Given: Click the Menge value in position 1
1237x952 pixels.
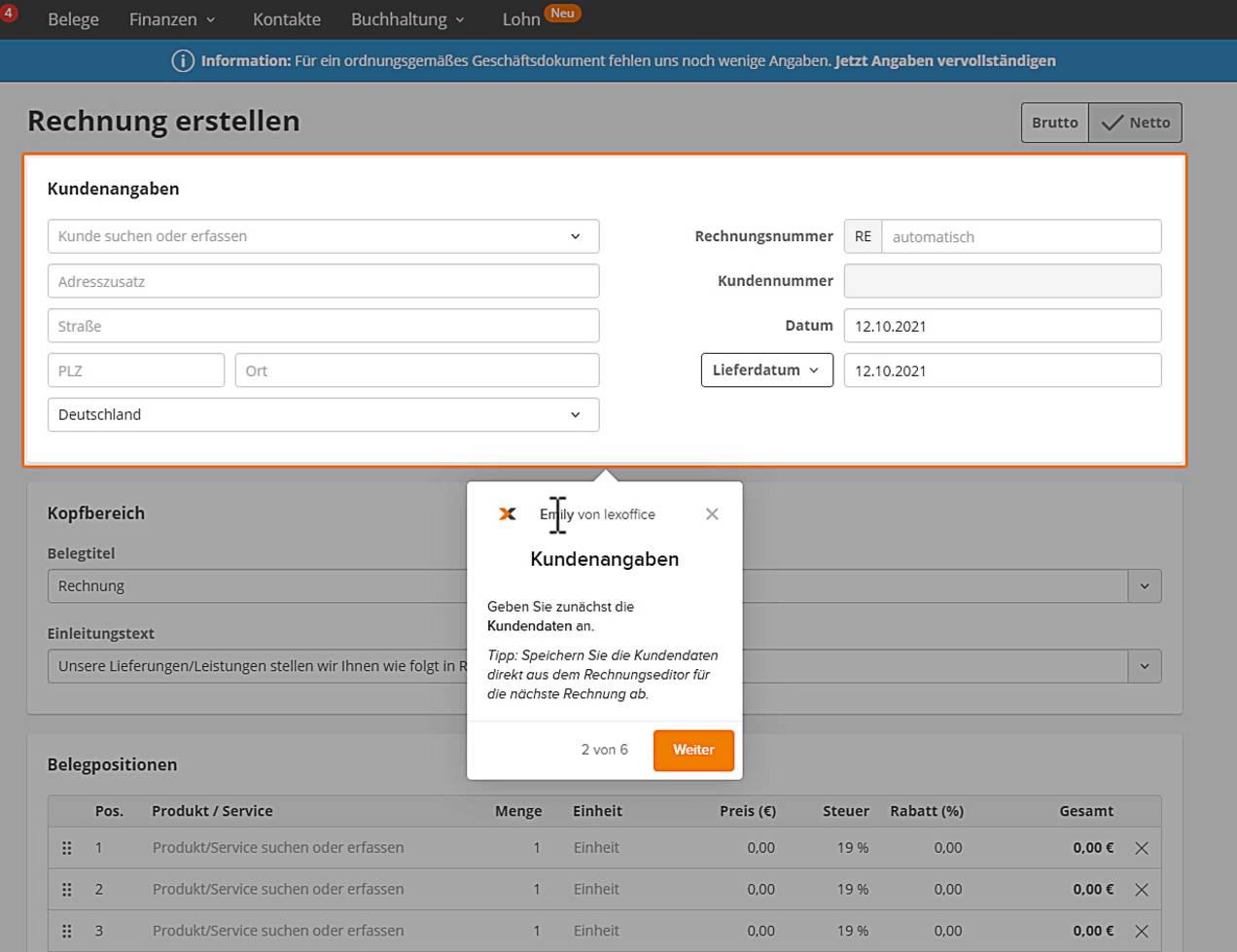Looking at the screenshot, I should (x=536, y=848).
